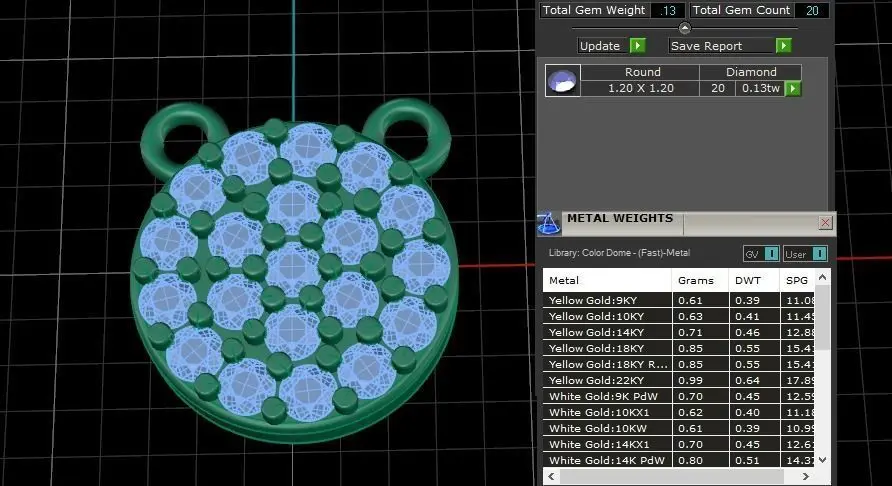Sort by the Grams column header
This screenshot has height=486, width=892.
click(x=701, y=280)
